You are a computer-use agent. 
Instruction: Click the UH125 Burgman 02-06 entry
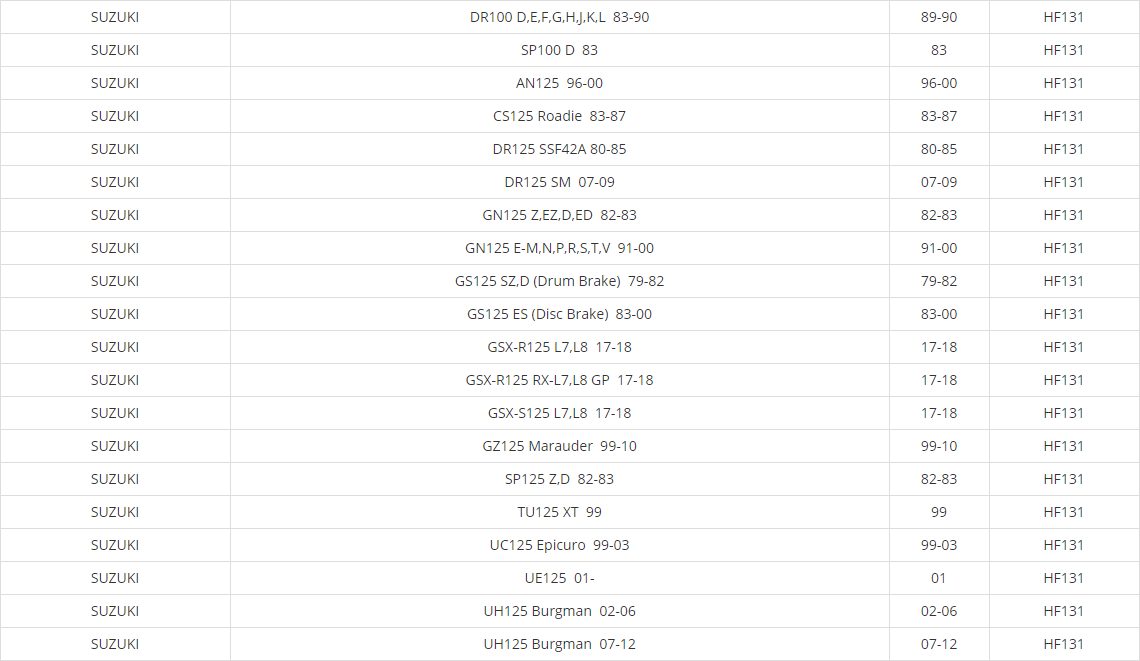tap(559, 611)
